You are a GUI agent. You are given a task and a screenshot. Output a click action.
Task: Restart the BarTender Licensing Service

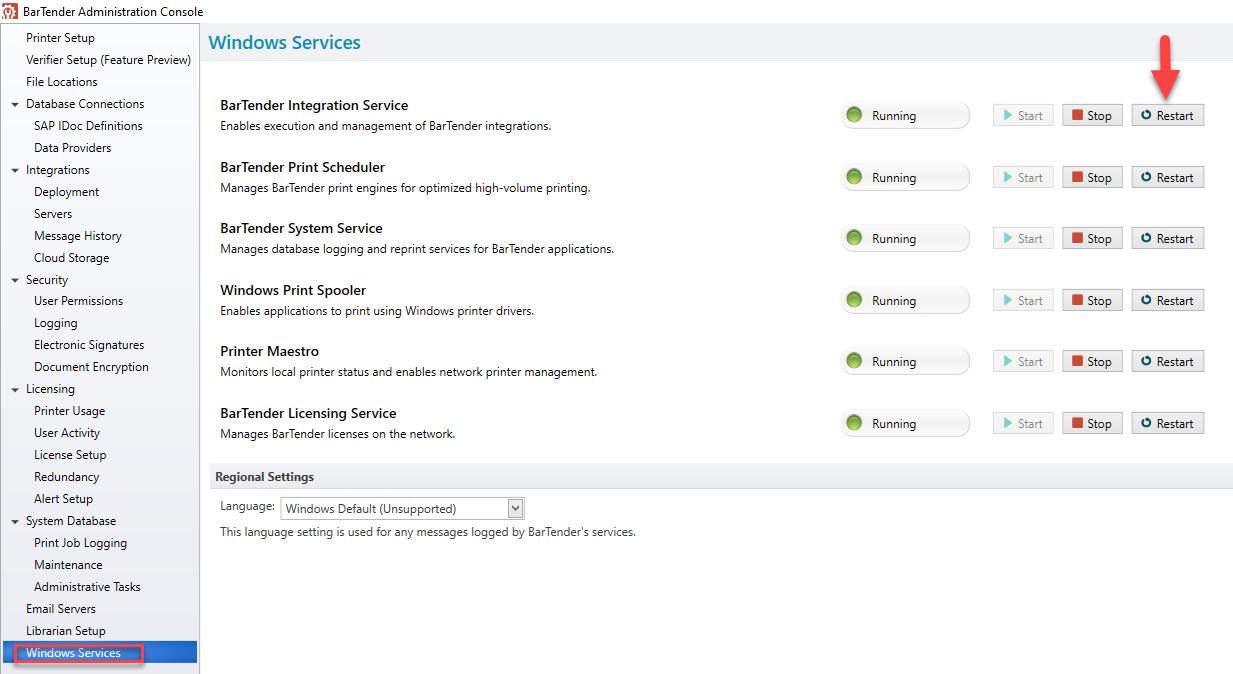(1167, 424)
